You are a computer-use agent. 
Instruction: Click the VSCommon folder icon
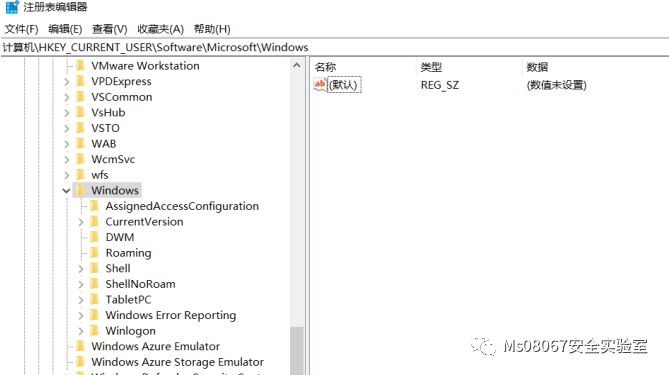point(80,97)
